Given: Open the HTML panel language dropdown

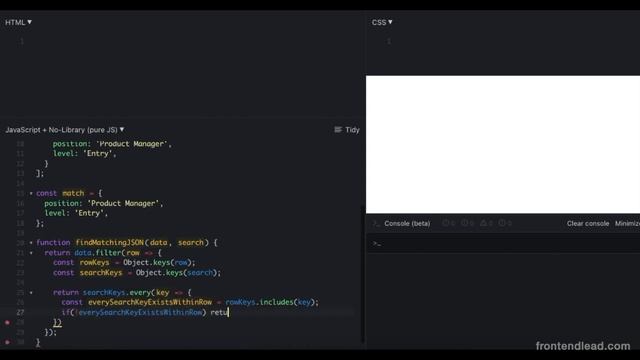Looking at the screenshot, I should [x=18, y=22].
